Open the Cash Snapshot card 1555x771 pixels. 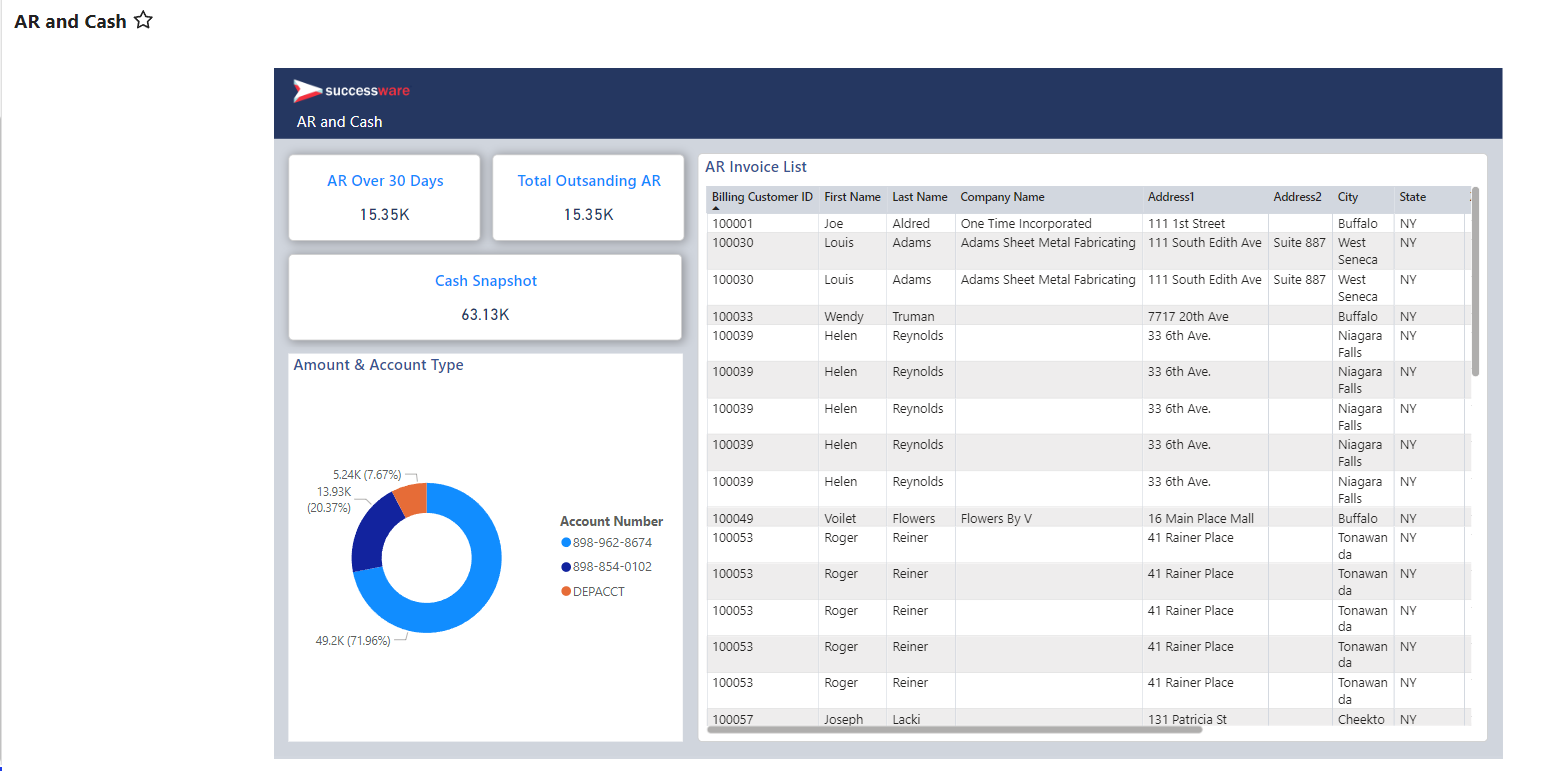pyautogui.click(x=485, y=297)
